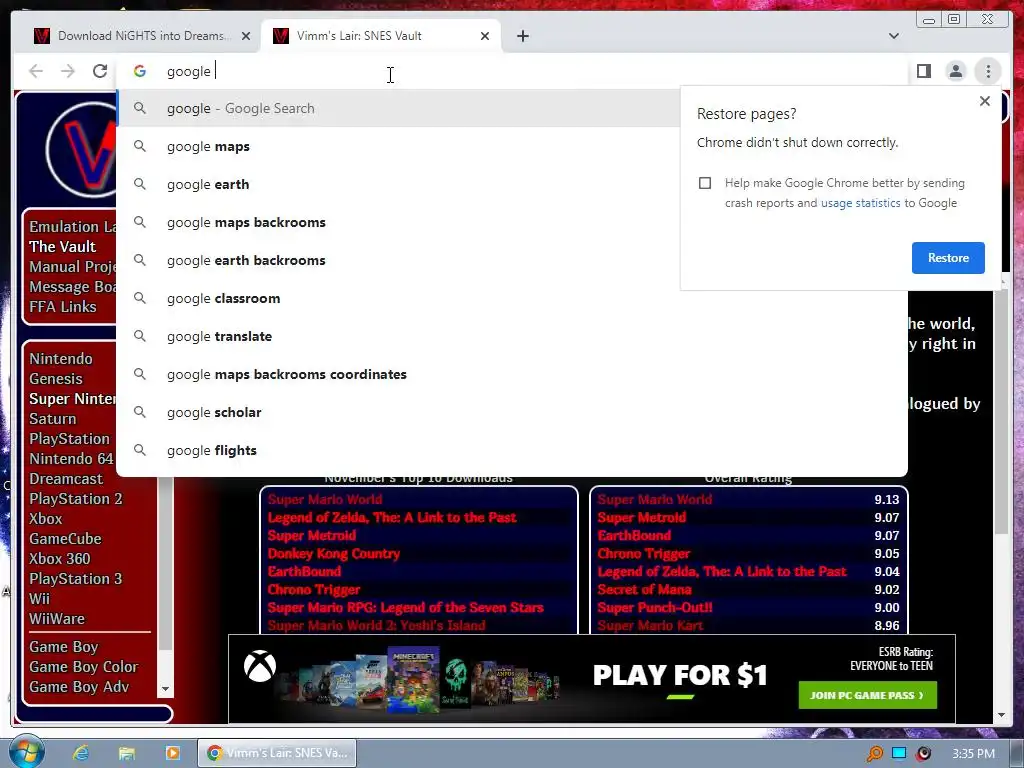Screen dimensions: 1024x768
Task: Open Super Metroid in Top Downloads list
Action: 312,536
